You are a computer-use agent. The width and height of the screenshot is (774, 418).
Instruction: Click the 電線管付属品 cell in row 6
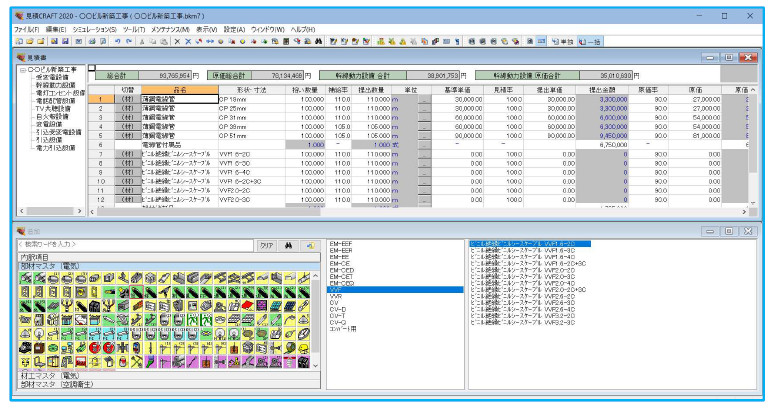[180, 145]
